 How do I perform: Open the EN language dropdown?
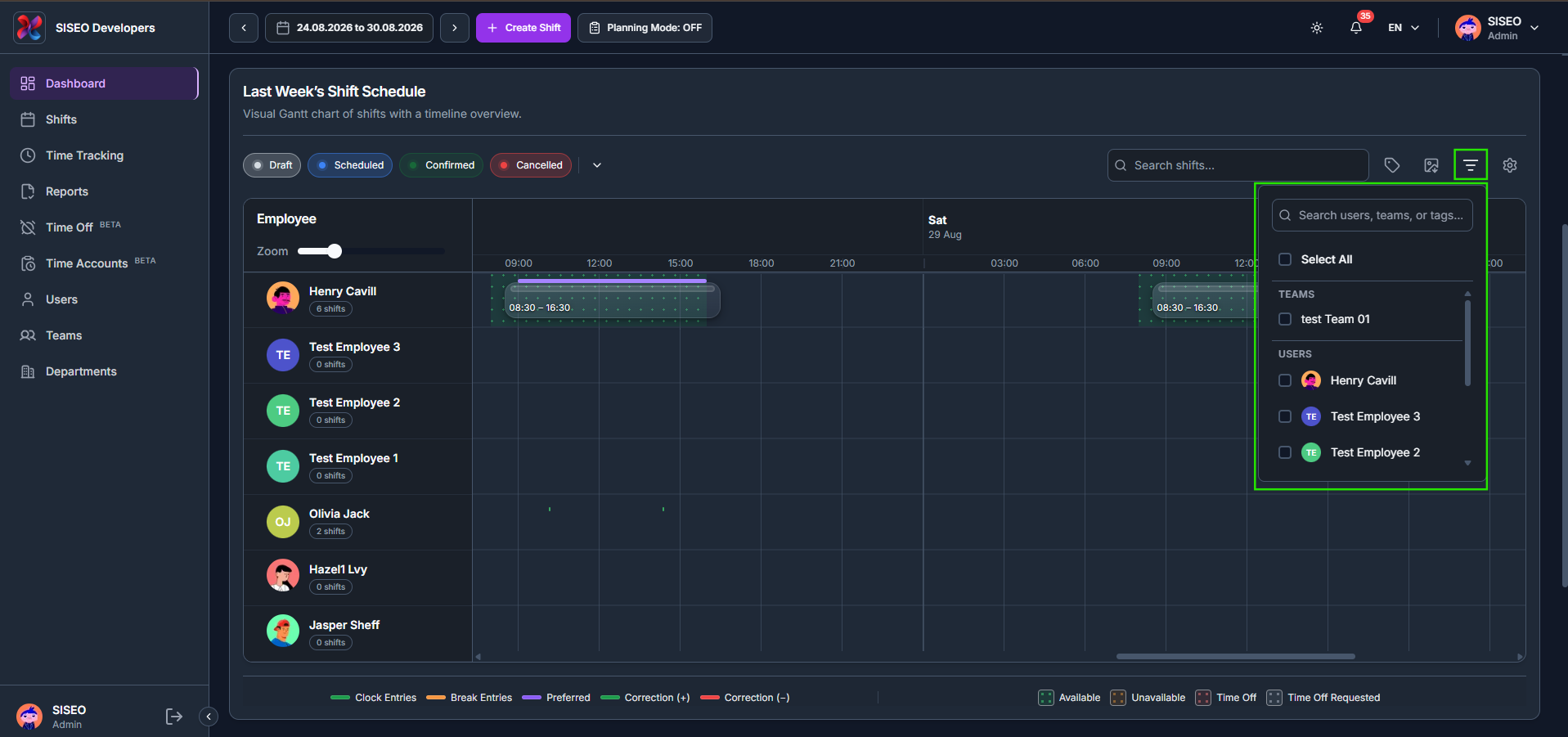[x=1404, y=28]
